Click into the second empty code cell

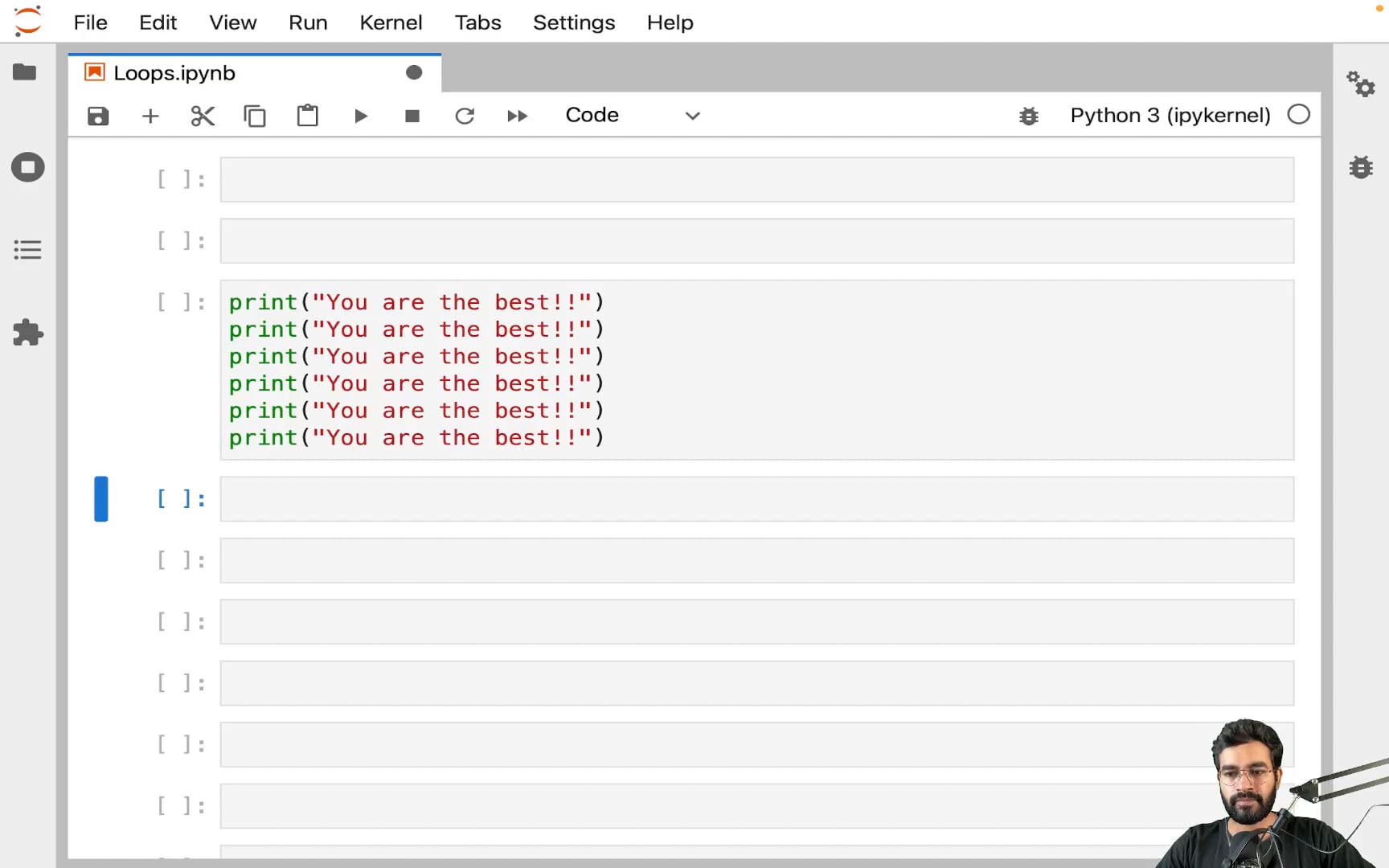(x=756, y=240)
